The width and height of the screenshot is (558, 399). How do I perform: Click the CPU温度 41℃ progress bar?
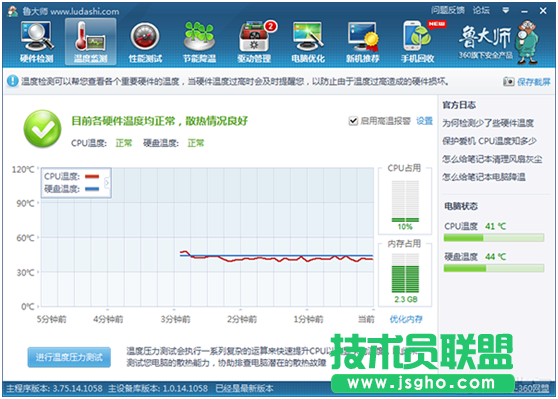click(x=494, y=237)
